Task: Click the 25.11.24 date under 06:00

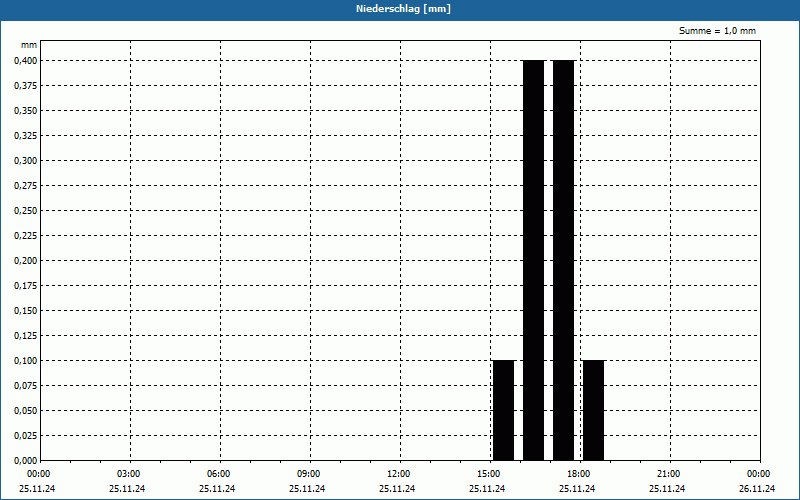Action: [217, 489]
